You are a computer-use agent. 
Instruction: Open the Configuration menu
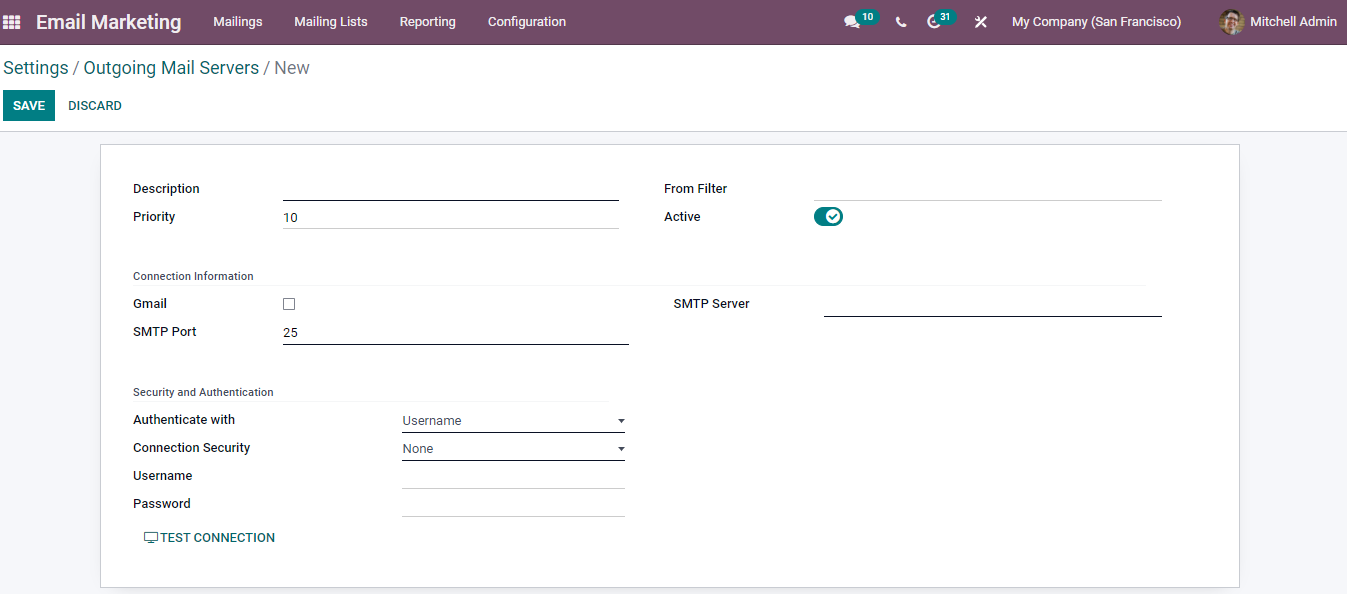pos(527,22)
